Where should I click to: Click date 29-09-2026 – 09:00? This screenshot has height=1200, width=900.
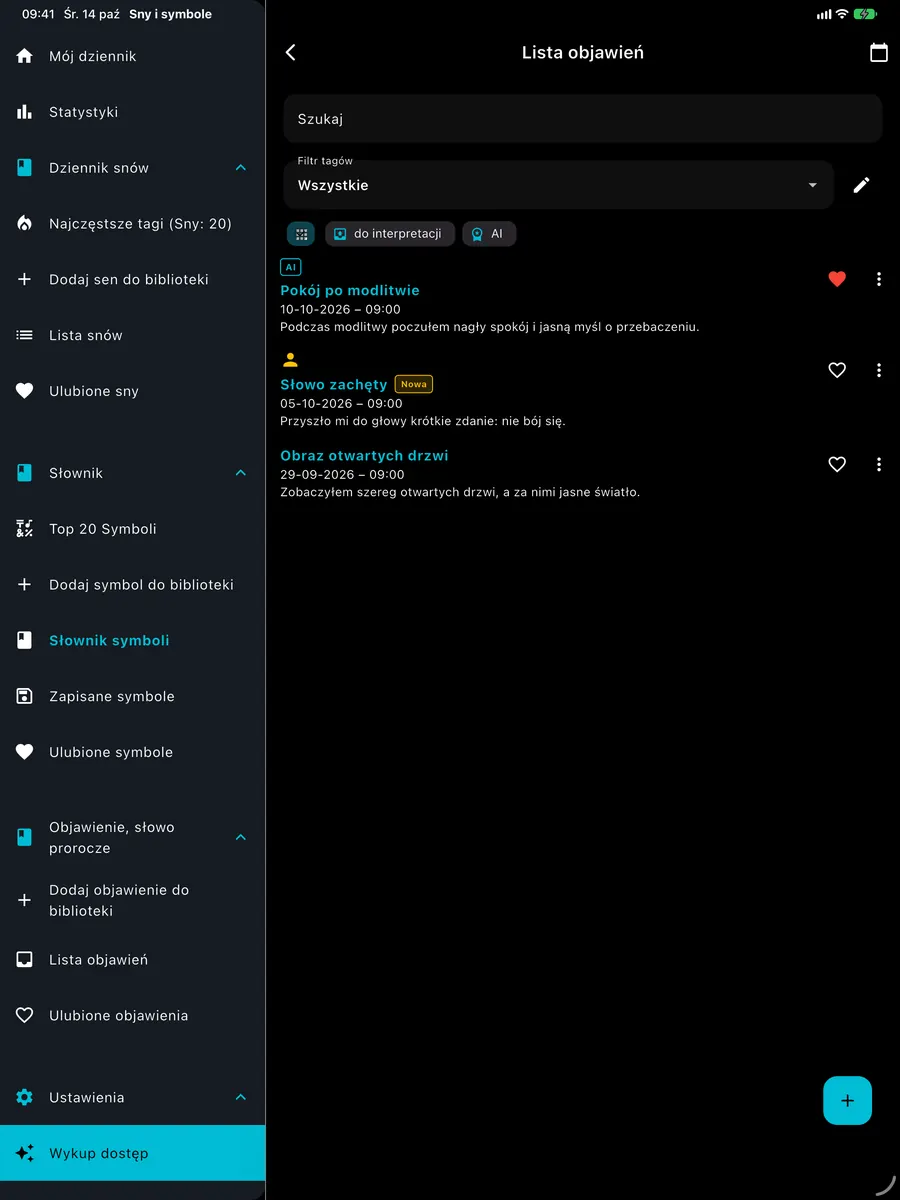tap(342, 474)
